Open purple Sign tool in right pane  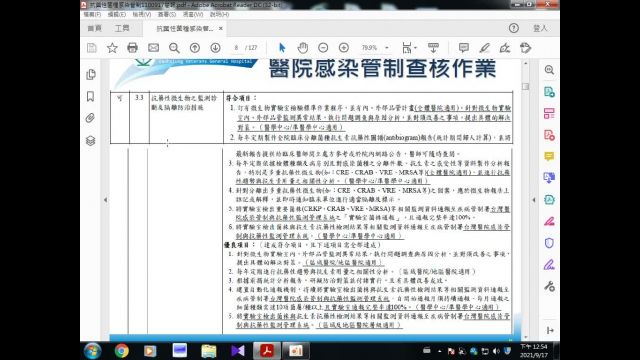click(x=549, y=265)
